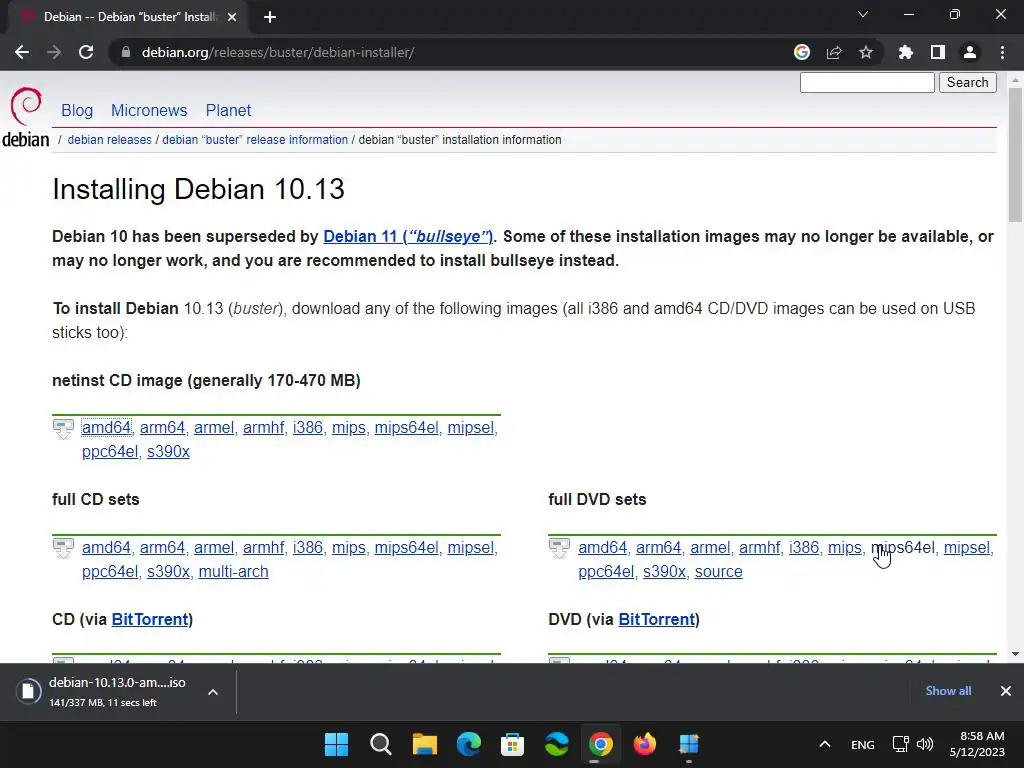Open the full CD sets arm64 link
This screenshot has width=1024, height=768.
point(162,547)
